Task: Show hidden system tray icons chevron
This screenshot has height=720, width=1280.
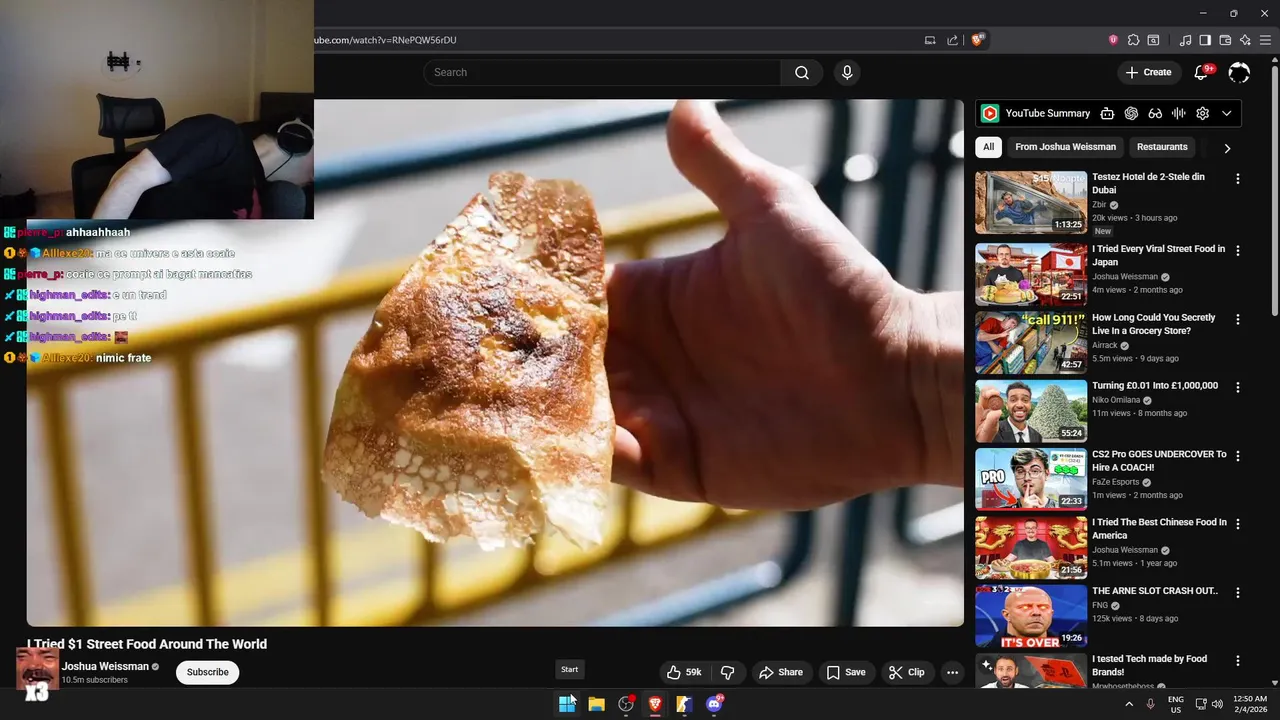Action: (1129, 704)
